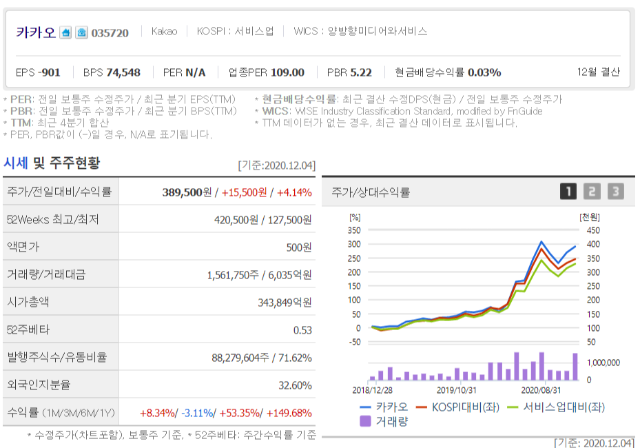Click the stock code 035720
Image resolution: width=640 pixels, height=448 pixels.
click(110, 33)
